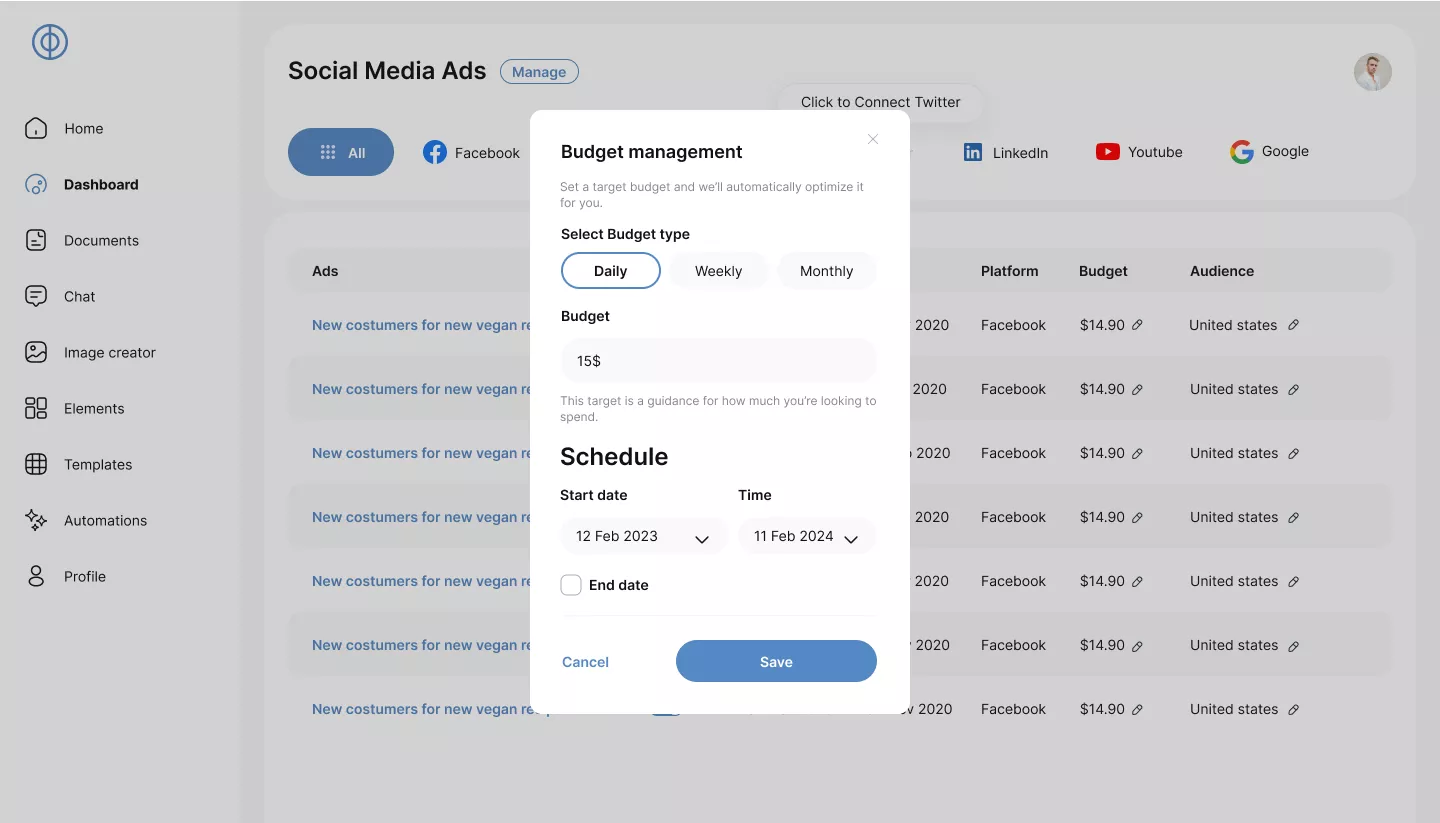The height and width of the screenshot is (823, 1440).
Task: Close the Budget management dialog
Action: coord(873,139)
